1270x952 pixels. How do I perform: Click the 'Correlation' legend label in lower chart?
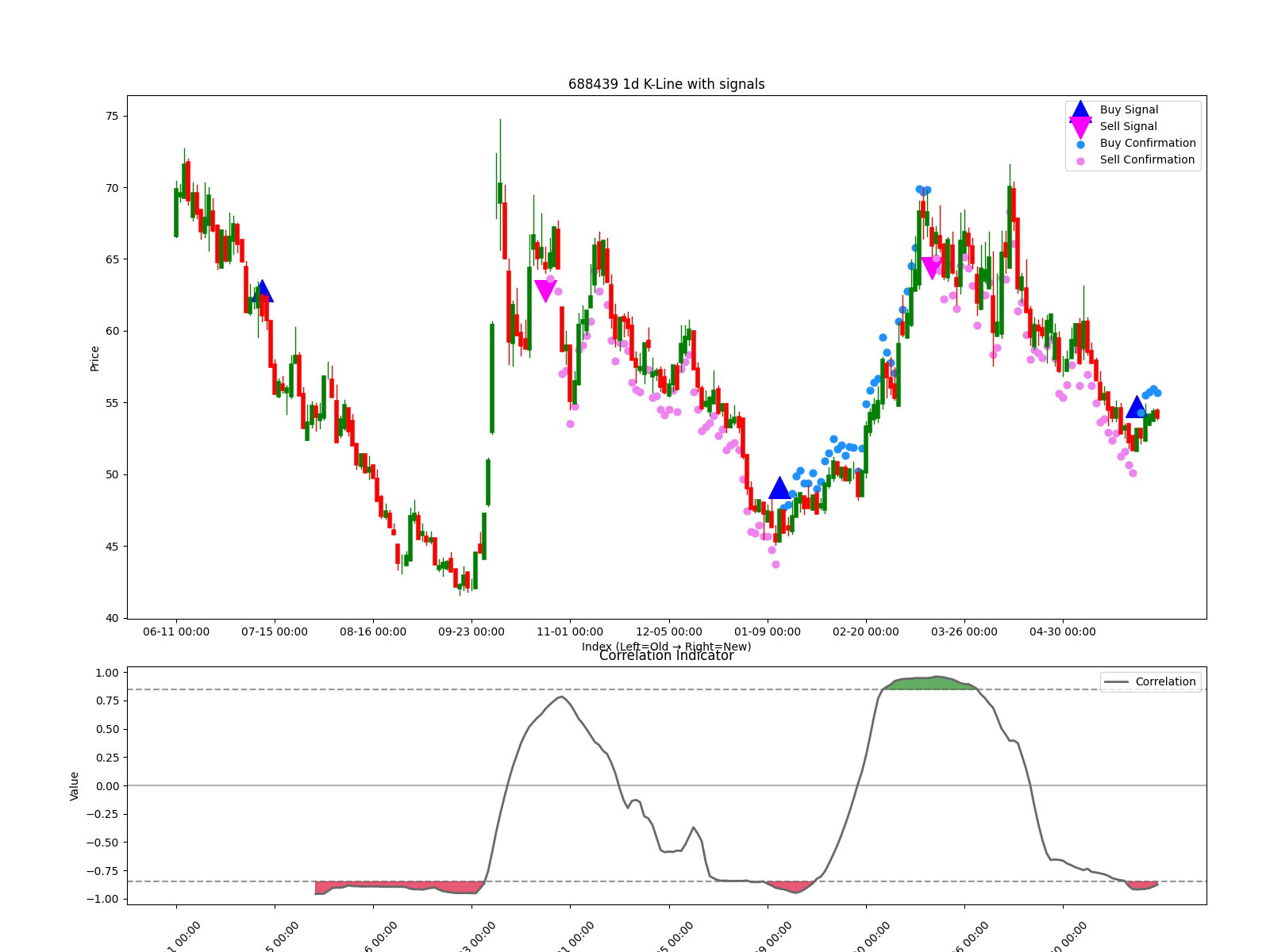[x=1165, y=681]
